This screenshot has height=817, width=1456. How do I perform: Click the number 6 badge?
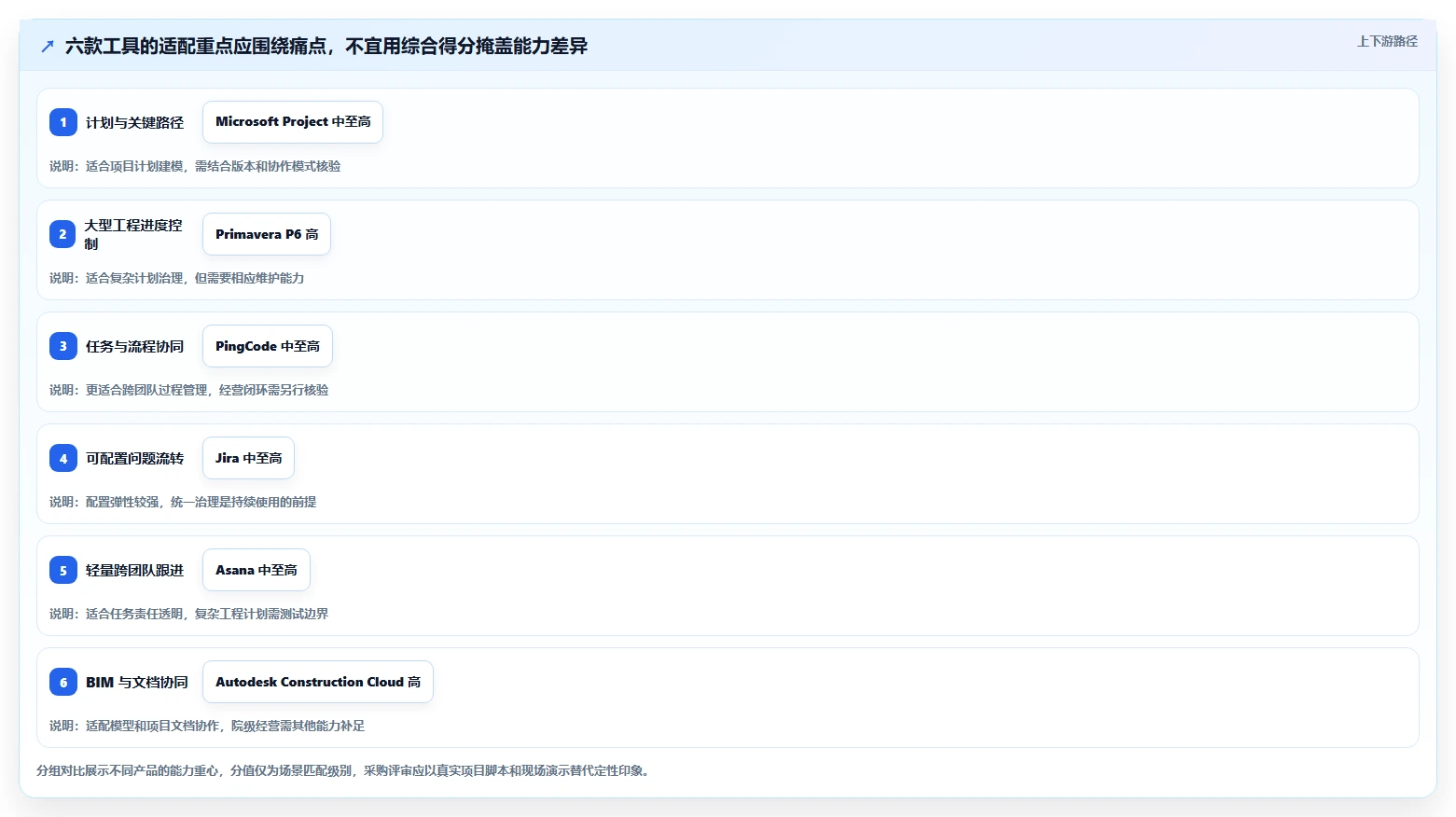(x=63, y=682)
